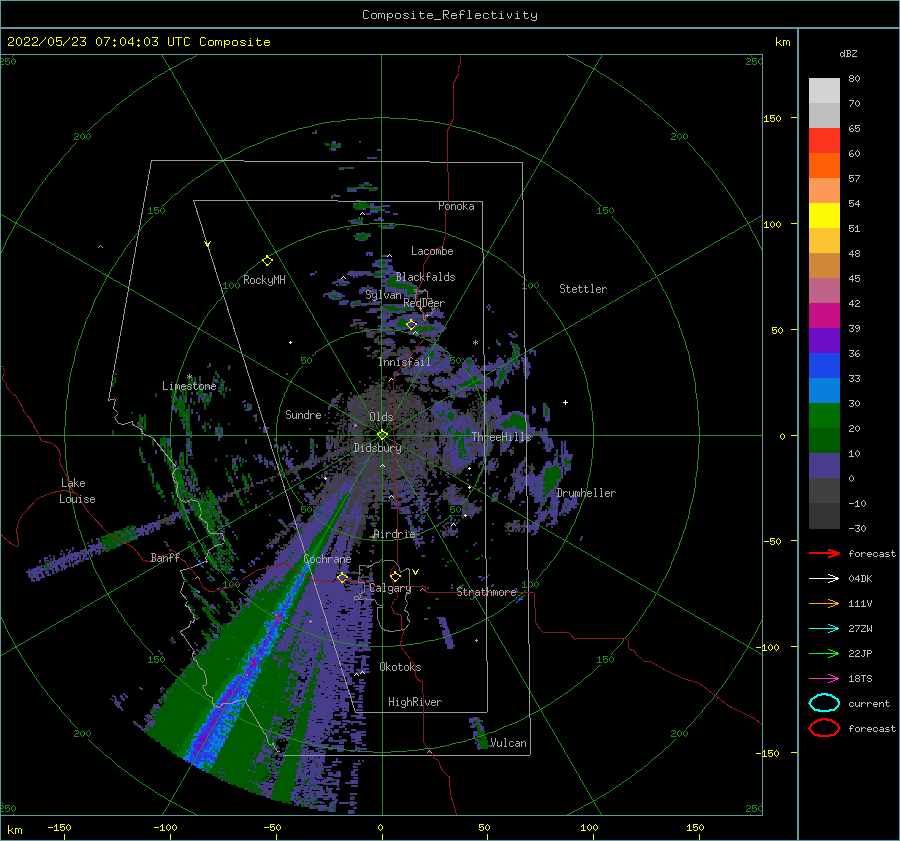900x841 pixels.
Task: Click the yellow diamond marker beside RockyMH
Action: 267,261
